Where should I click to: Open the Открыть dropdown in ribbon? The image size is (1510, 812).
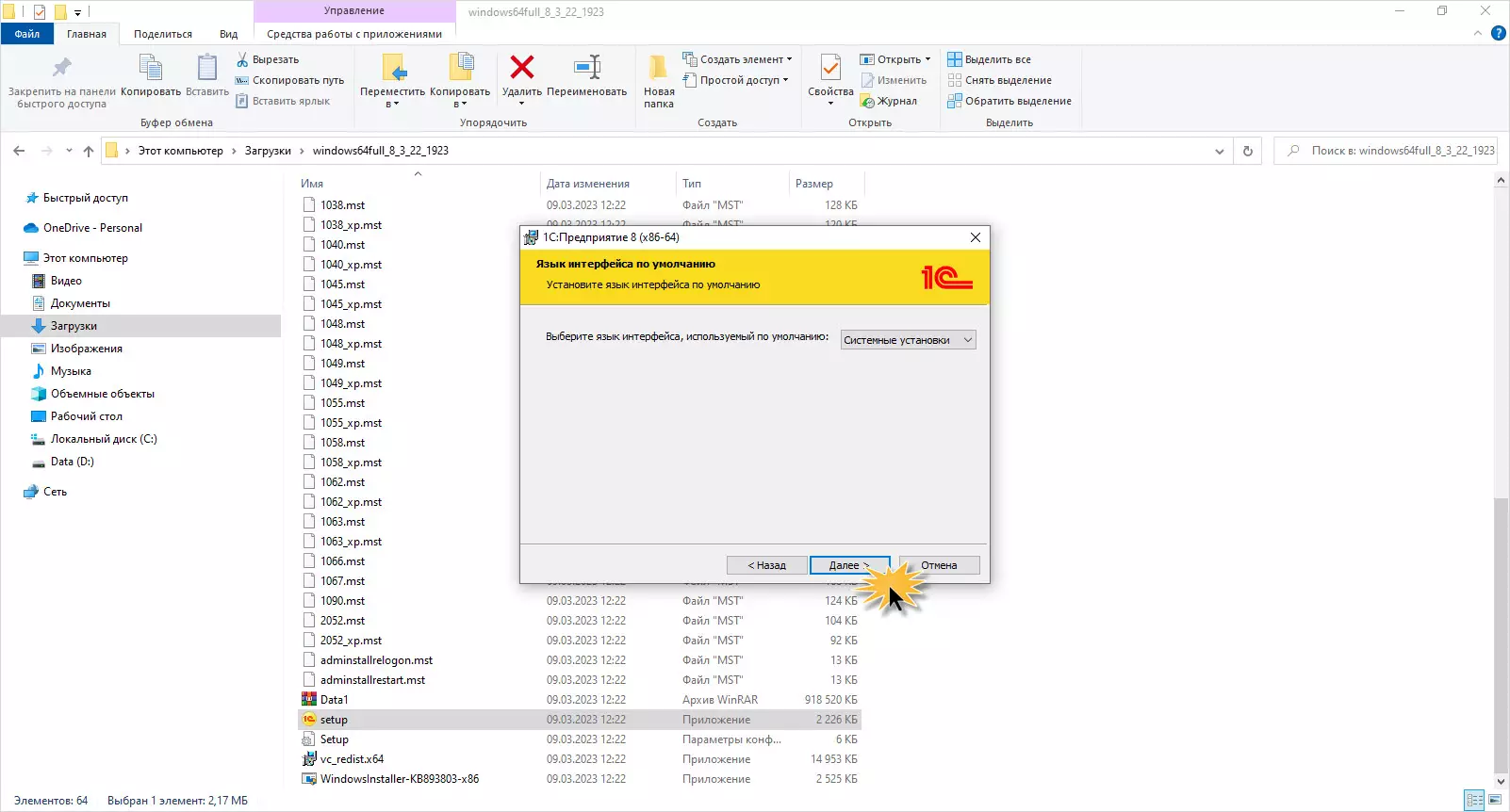(x=895, y=59)
